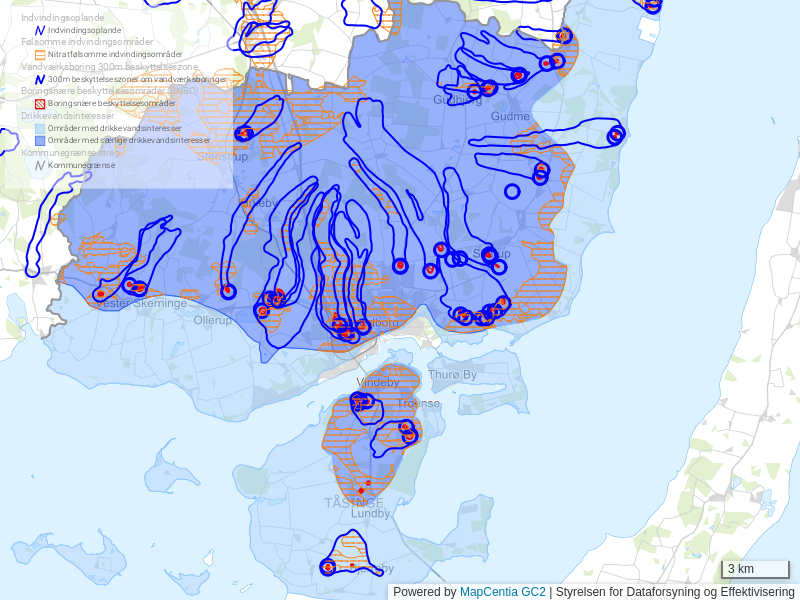Click the 300m beskyttelseszoner legend line icon

(40, 79)
